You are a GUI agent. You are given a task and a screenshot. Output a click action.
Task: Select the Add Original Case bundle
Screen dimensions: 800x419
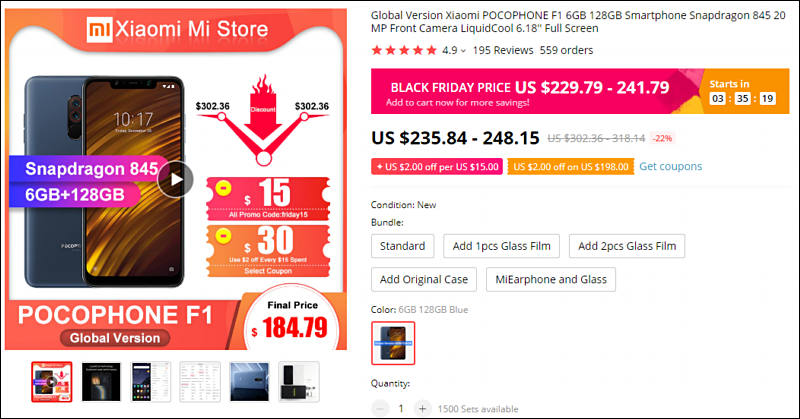[x=424, y=279]
